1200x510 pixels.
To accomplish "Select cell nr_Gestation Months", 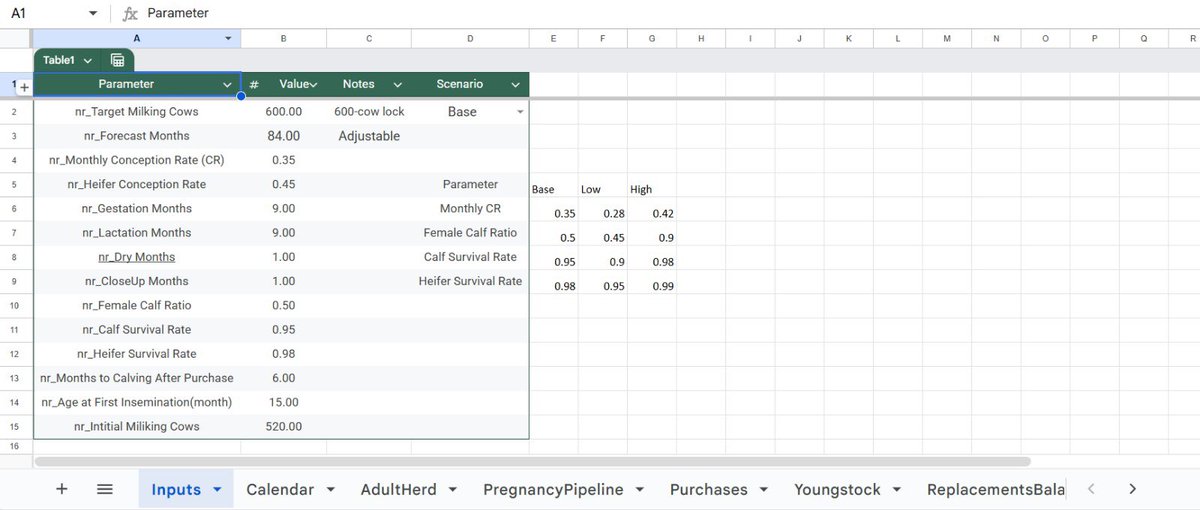I will [137, 208].
